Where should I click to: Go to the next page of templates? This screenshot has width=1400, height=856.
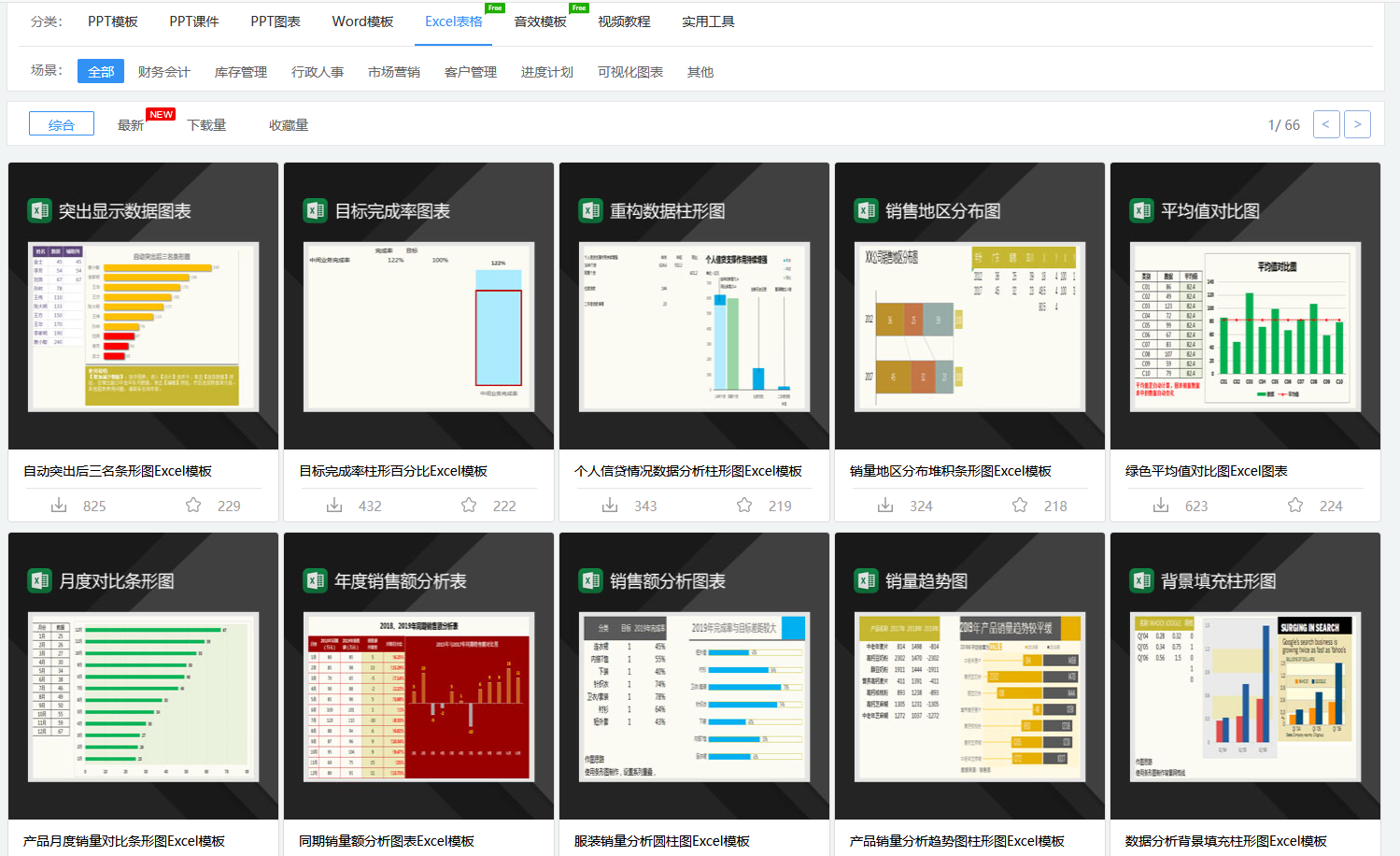coord(1357,123)
